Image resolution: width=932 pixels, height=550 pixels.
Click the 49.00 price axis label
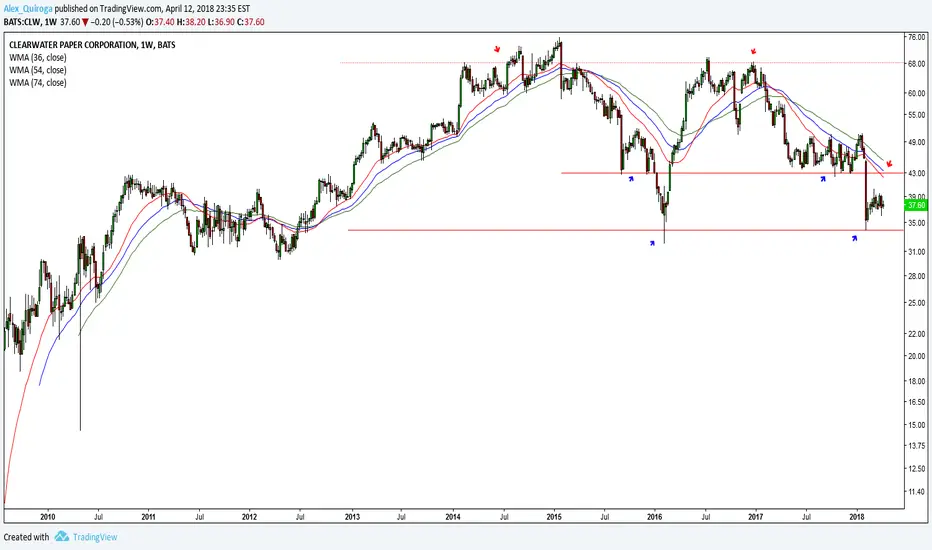coord(917,143)
